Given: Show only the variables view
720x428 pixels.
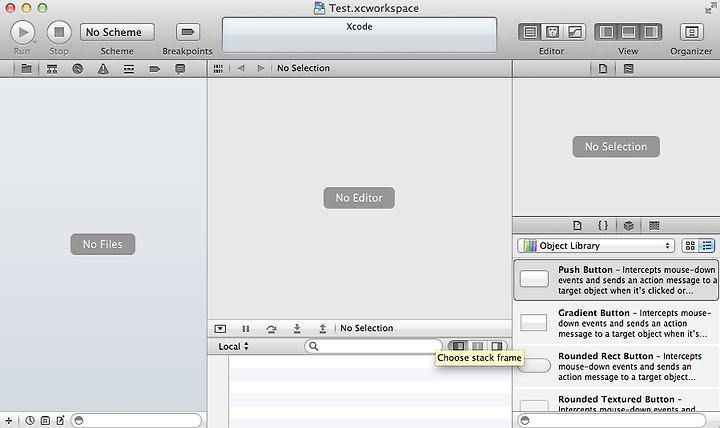Looking at the screenshot, I should click(458, 346).
